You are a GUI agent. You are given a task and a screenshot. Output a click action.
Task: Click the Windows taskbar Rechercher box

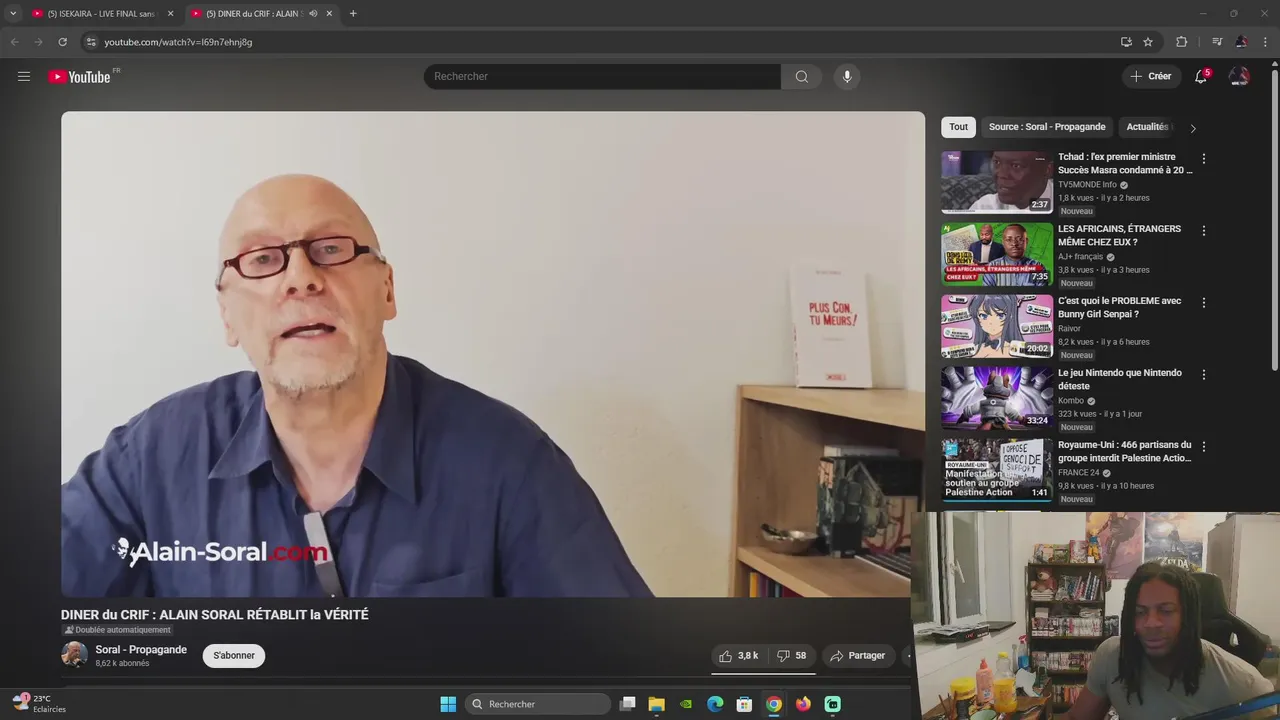[x=539, y=704]
